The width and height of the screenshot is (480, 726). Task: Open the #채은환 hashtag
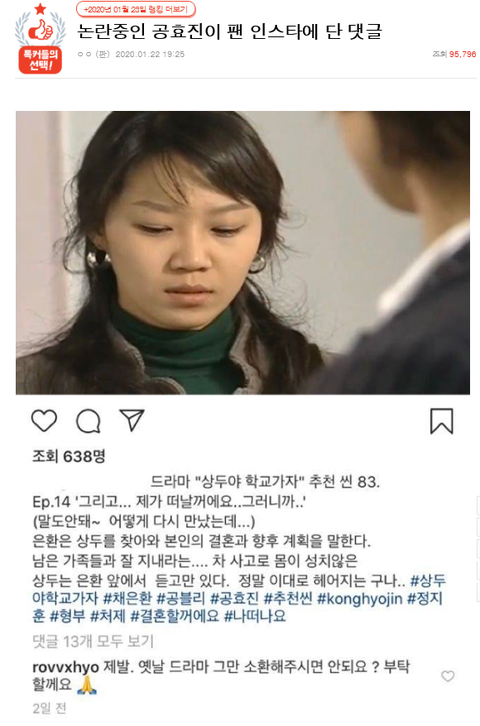(127, 599)
